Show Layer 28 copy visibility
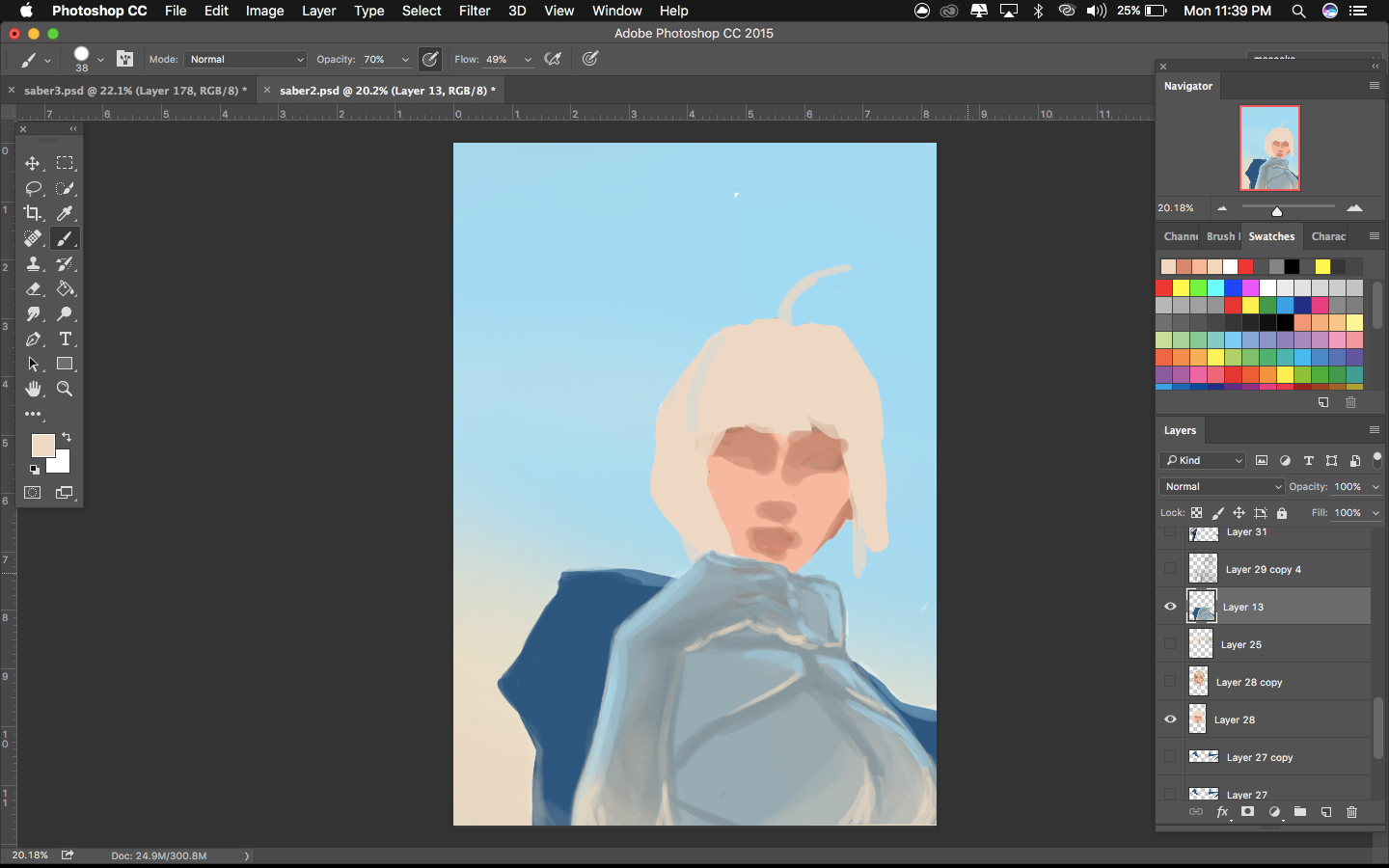1389x868 pixels. point(1170,682)
